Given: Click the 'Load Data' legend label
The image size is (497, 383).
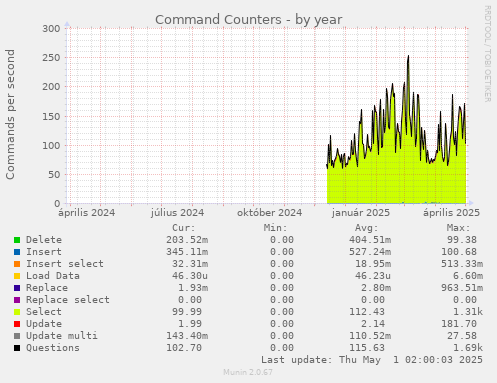Looking at the screenshot, I should pyautogui.click(x=53, y=276).
